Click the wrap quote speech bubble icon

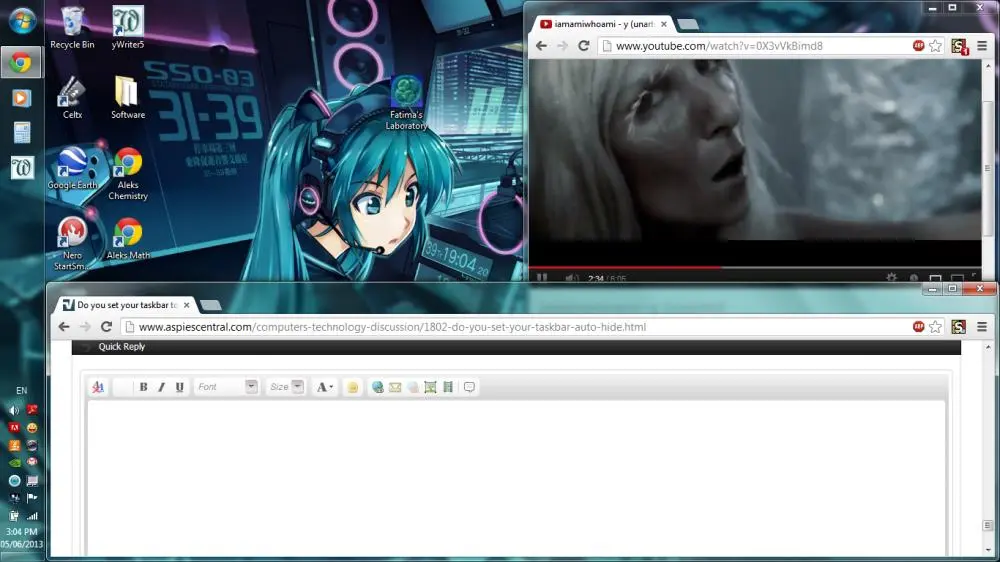click(469, 387)
